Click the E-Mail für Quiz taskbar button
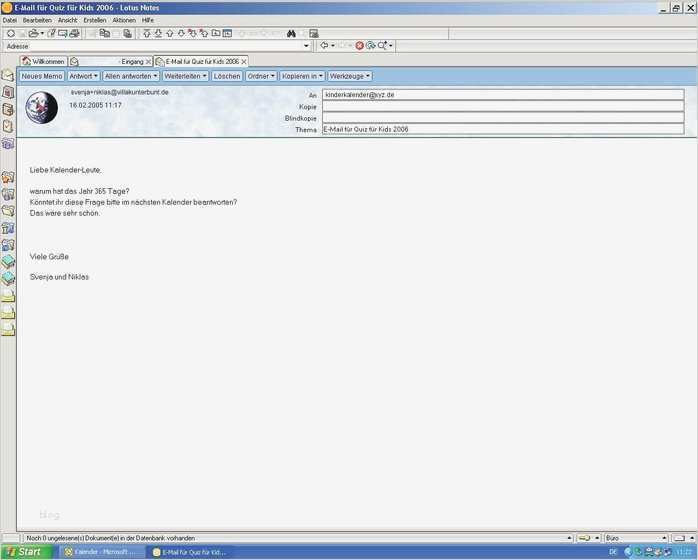 click(191, 552)
